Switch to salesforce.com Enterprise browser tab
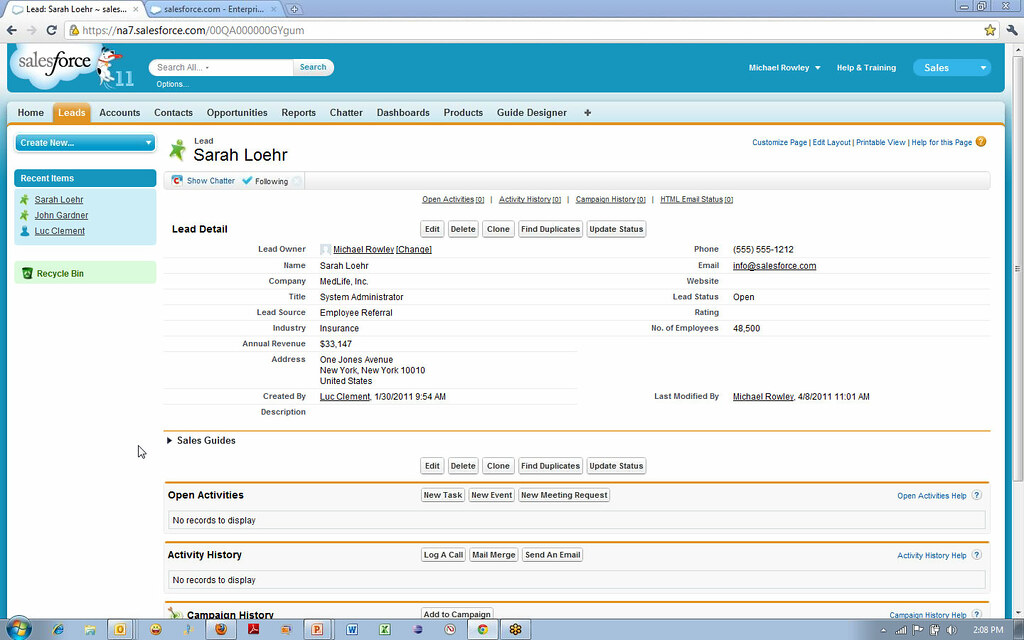1024x640 pixels. pyautogui.click(x=214, y=9)
